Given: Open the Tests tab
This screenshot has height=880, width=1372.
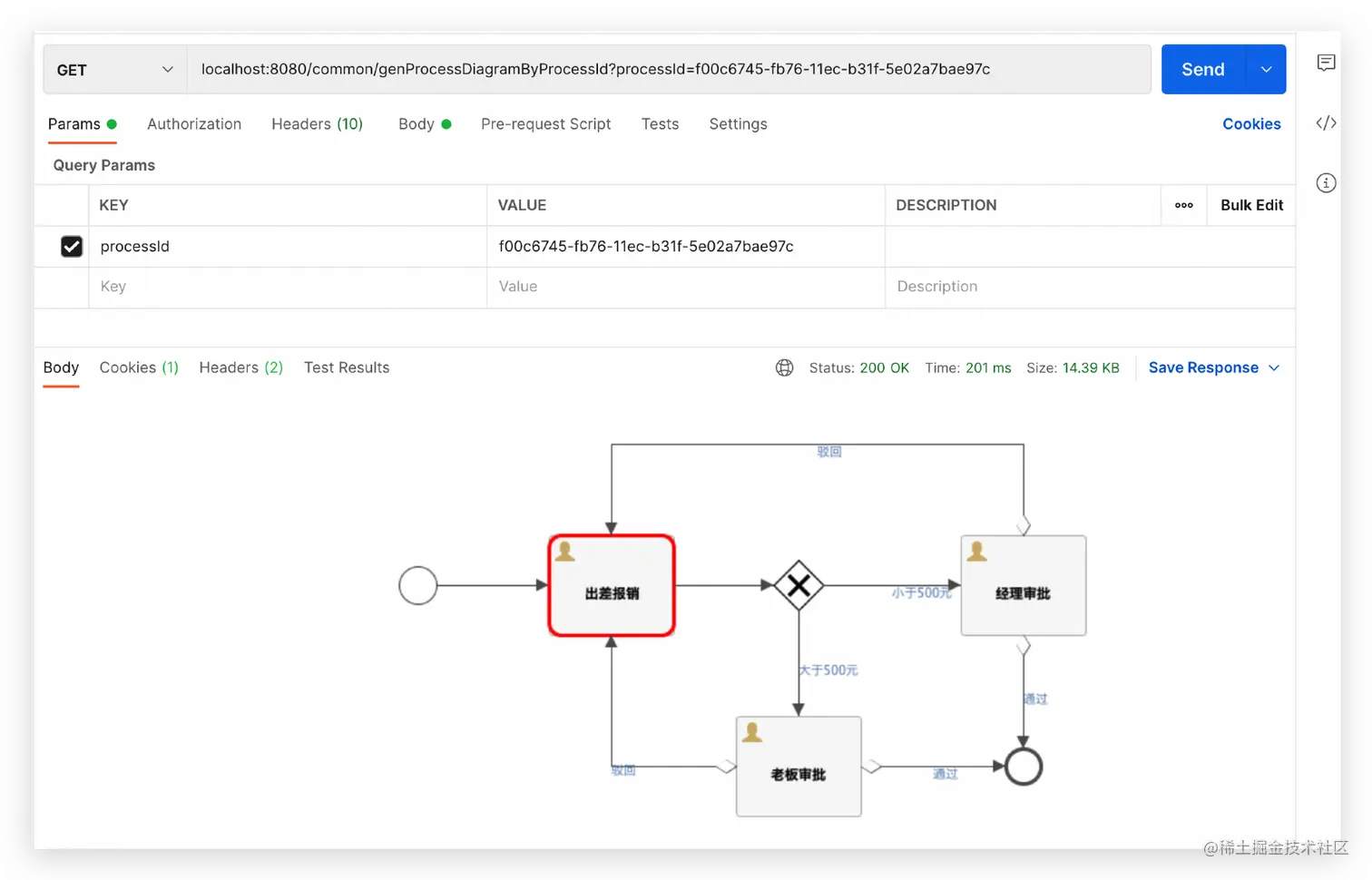Looking at the screenshot, I should click(x=660, y=124).
